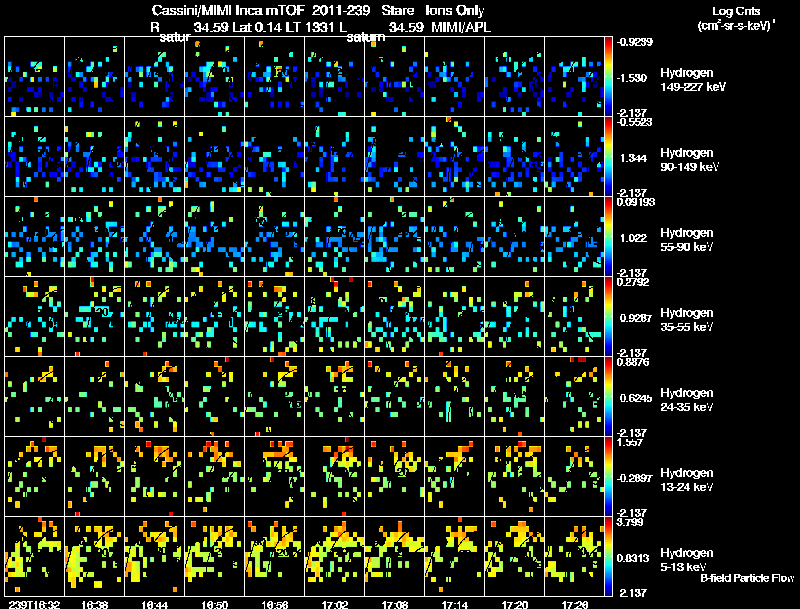
Task: Click the 3.799 colorbar maximum value
Action: [629, 522]
